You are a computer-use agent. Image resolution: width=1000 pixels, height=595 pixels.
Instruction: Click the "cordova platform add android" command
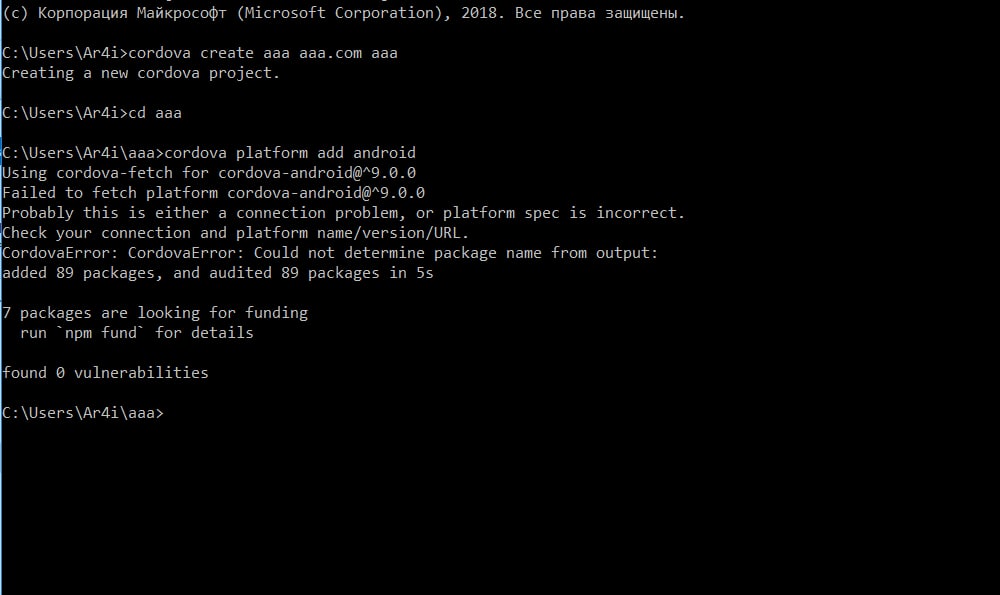tap(289, 153)
